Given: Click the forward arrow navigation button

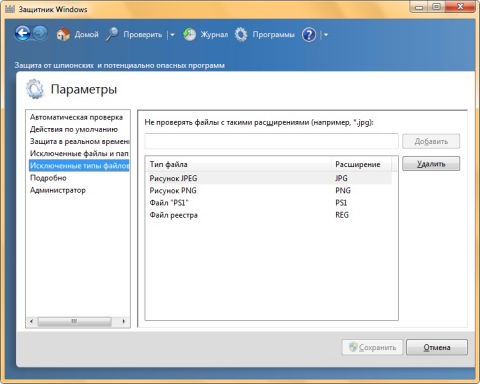Looking at the screenshot, I should (x=40, y=34).
